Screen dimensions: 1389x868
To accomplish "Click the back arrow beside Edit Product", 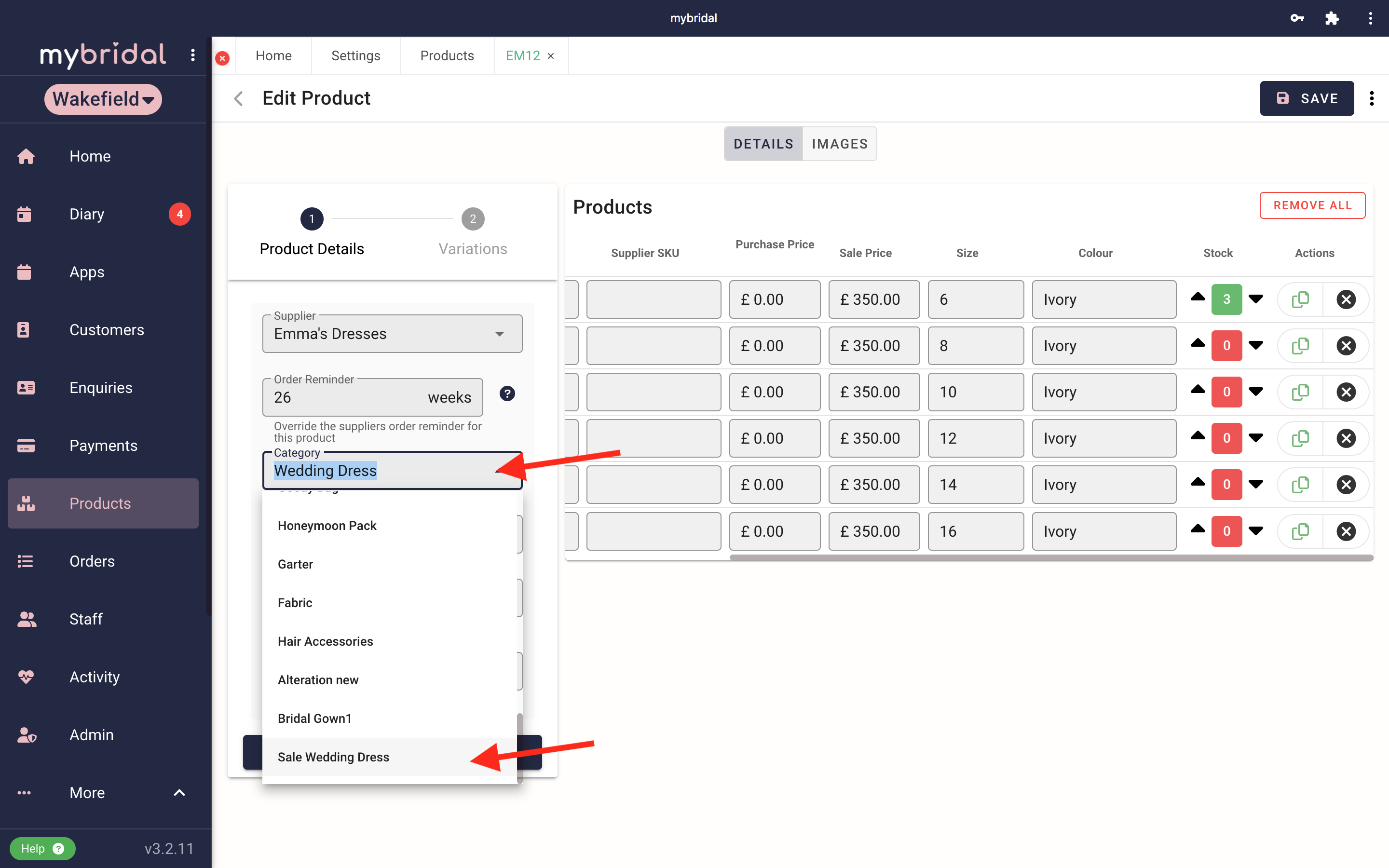I will point(239,98).
